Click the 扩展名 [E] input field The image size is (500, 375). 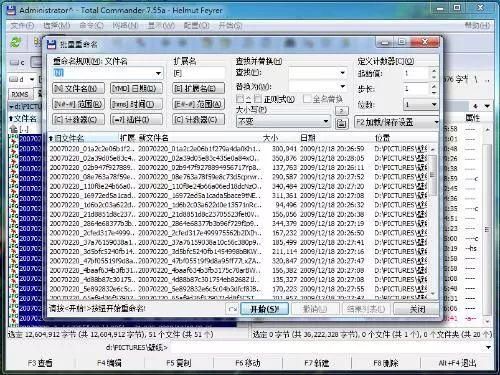(198, 73)
